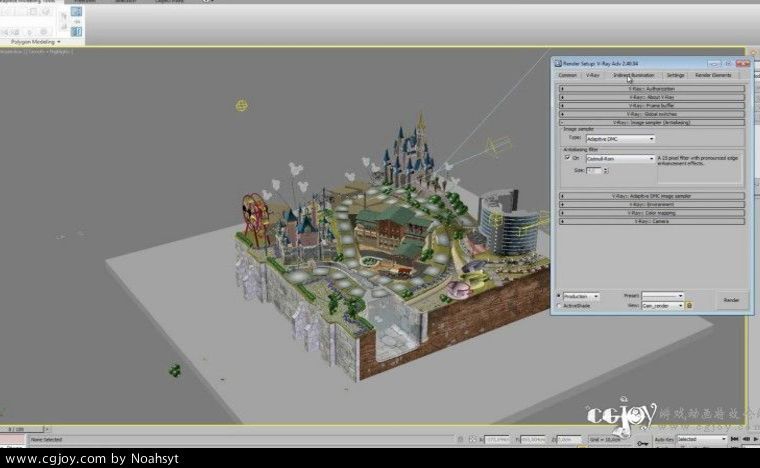This screenshot has width=760, height=468.
Task: Select the yellow light helper in viewport
Action: click(x=241, y=105)
